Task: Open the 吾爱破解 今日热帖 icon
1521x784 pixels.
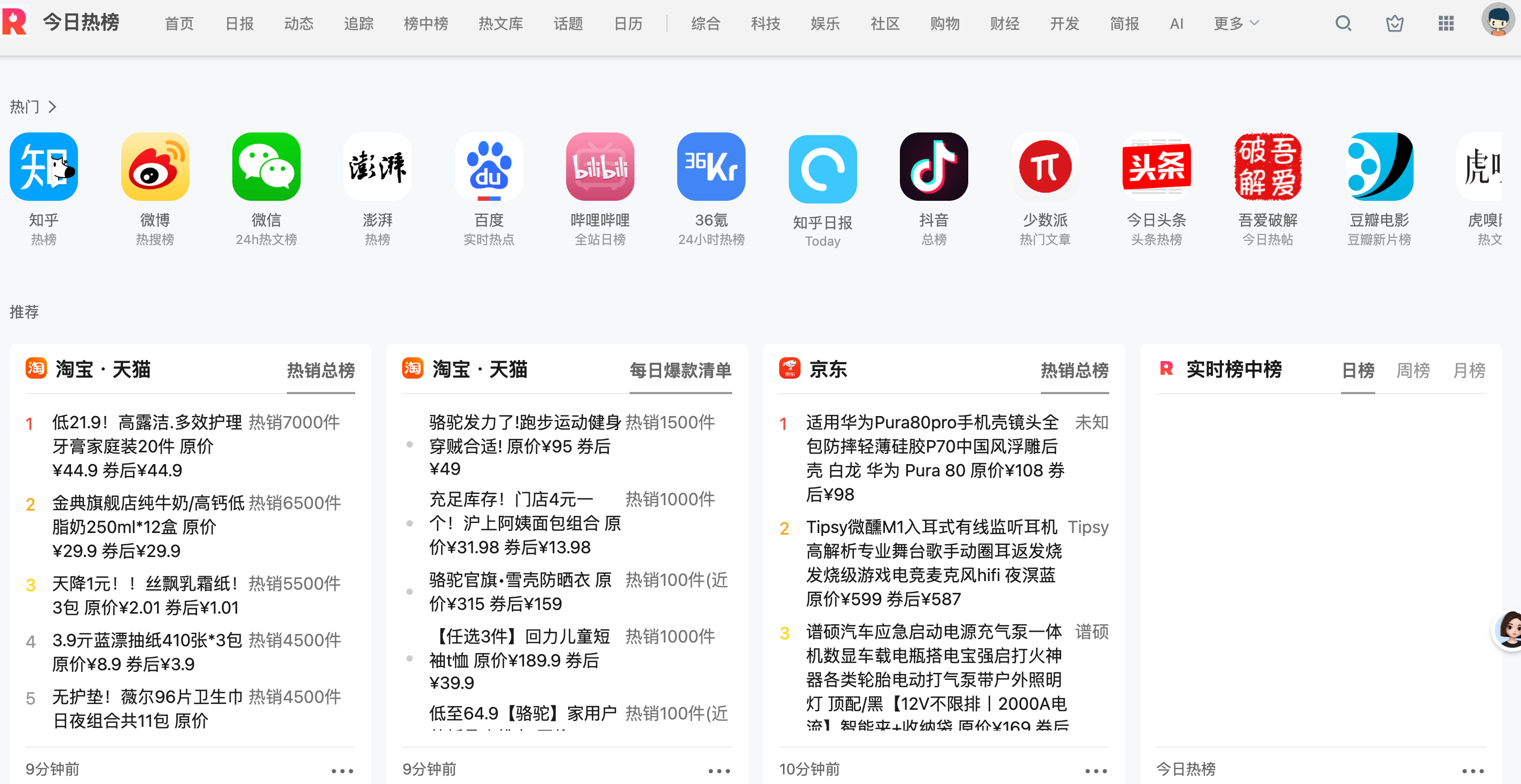Action: click(1268, 167)
